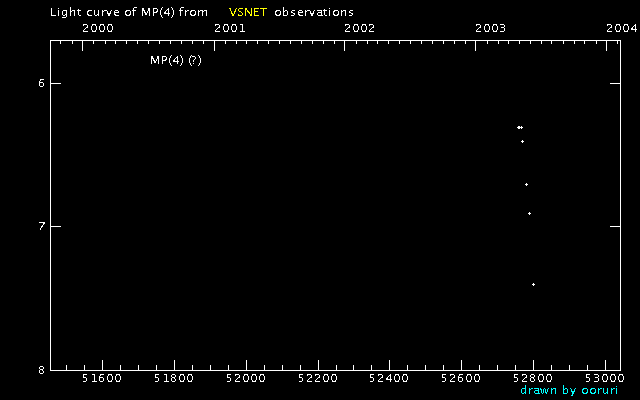This screenshot has width=640, height=400.
Task: Click the 2003 year label on top axis
Action: (491, 28)
